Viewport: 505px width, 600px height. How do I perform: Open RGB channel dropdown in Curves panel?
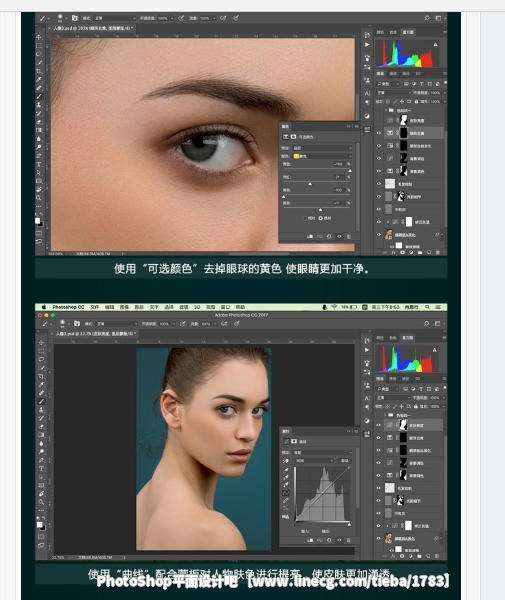click(x=314, y=461)
